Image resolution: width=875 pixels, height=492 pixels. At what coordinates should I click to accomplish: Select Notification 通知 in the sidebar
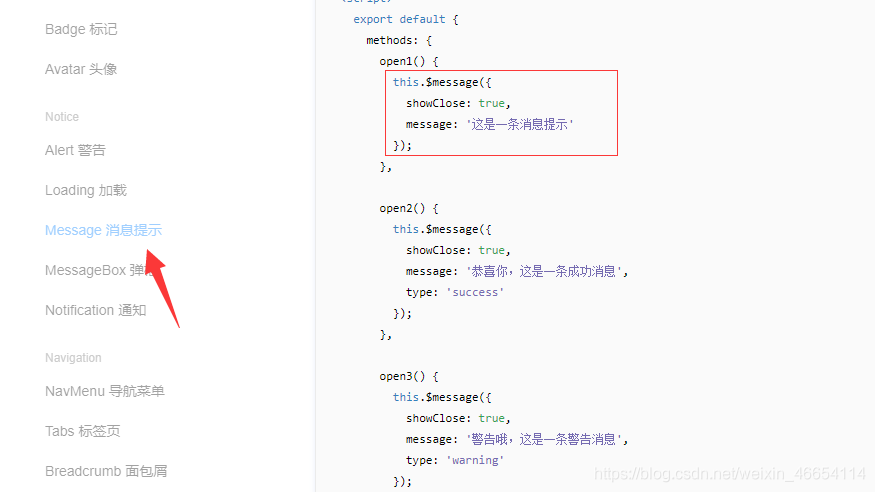95,310
